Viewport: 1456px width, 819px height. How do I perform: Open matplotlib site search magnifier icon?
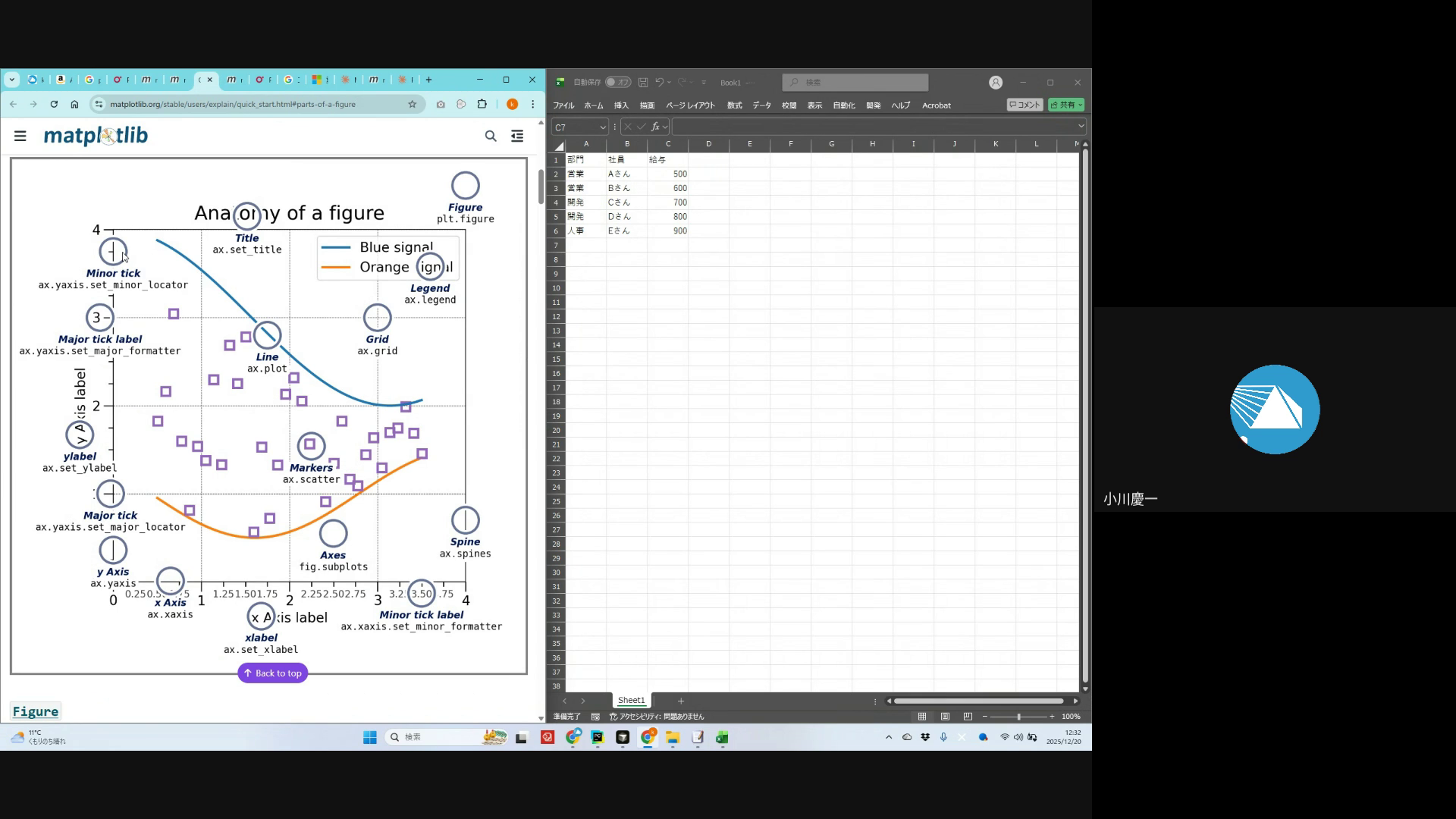tap(491, 136)
